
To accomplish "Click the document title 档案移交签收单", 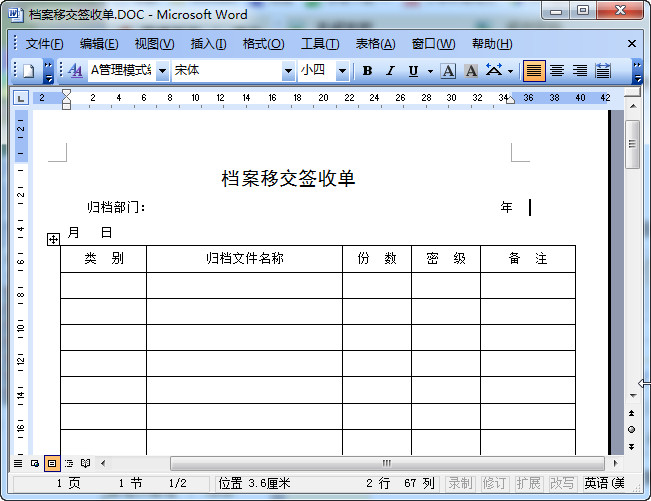I will (288, 178).
